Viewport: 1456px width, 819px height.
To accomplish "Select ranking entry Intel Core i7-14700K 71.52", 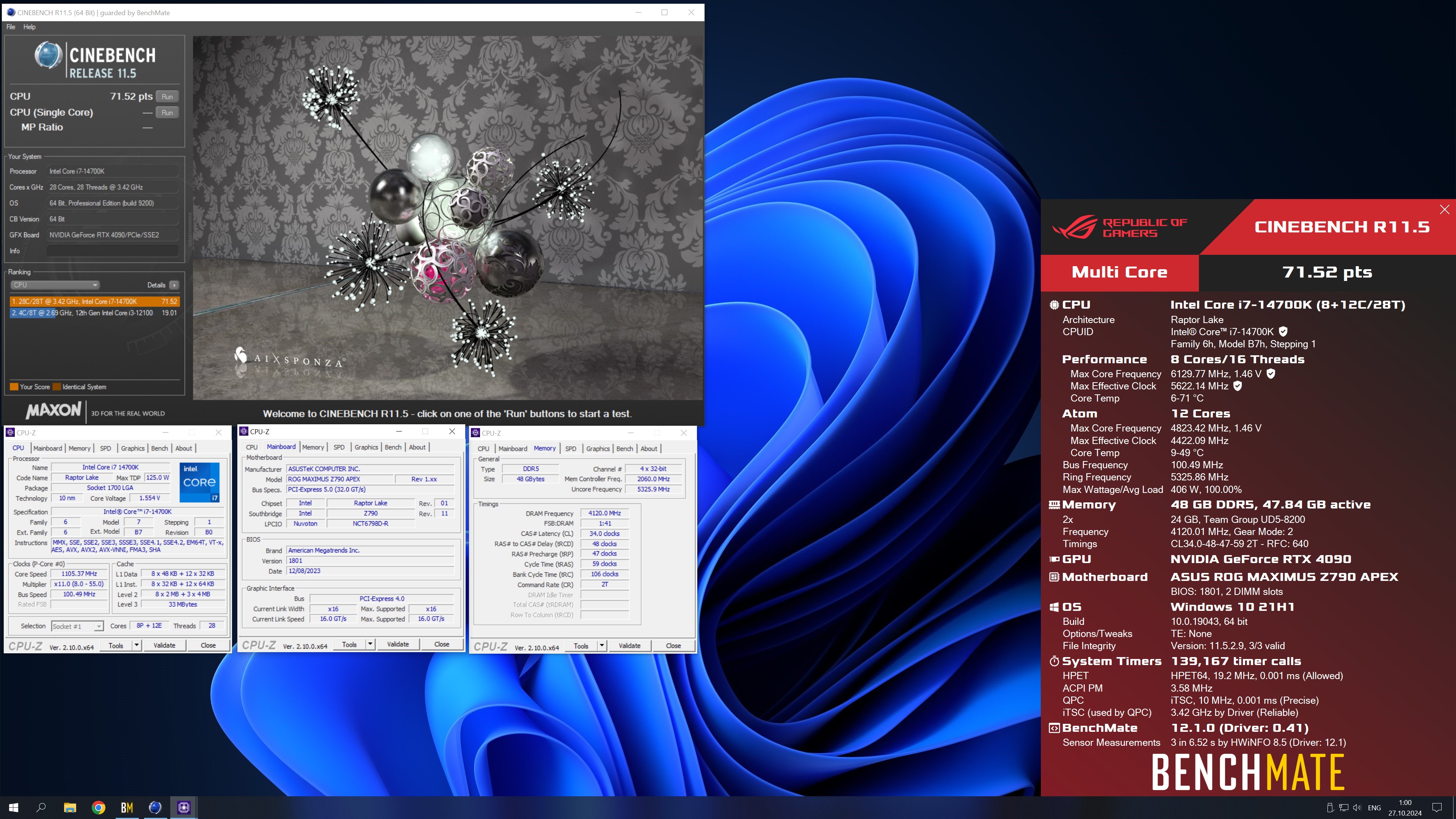I will point(94,301).
